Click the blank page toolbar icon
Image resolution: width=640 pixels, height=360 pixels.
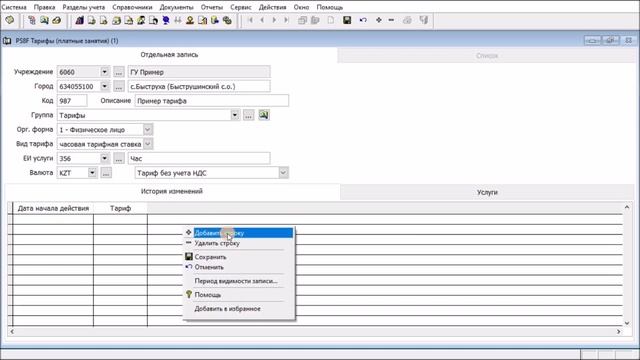[x=331, y=20]
